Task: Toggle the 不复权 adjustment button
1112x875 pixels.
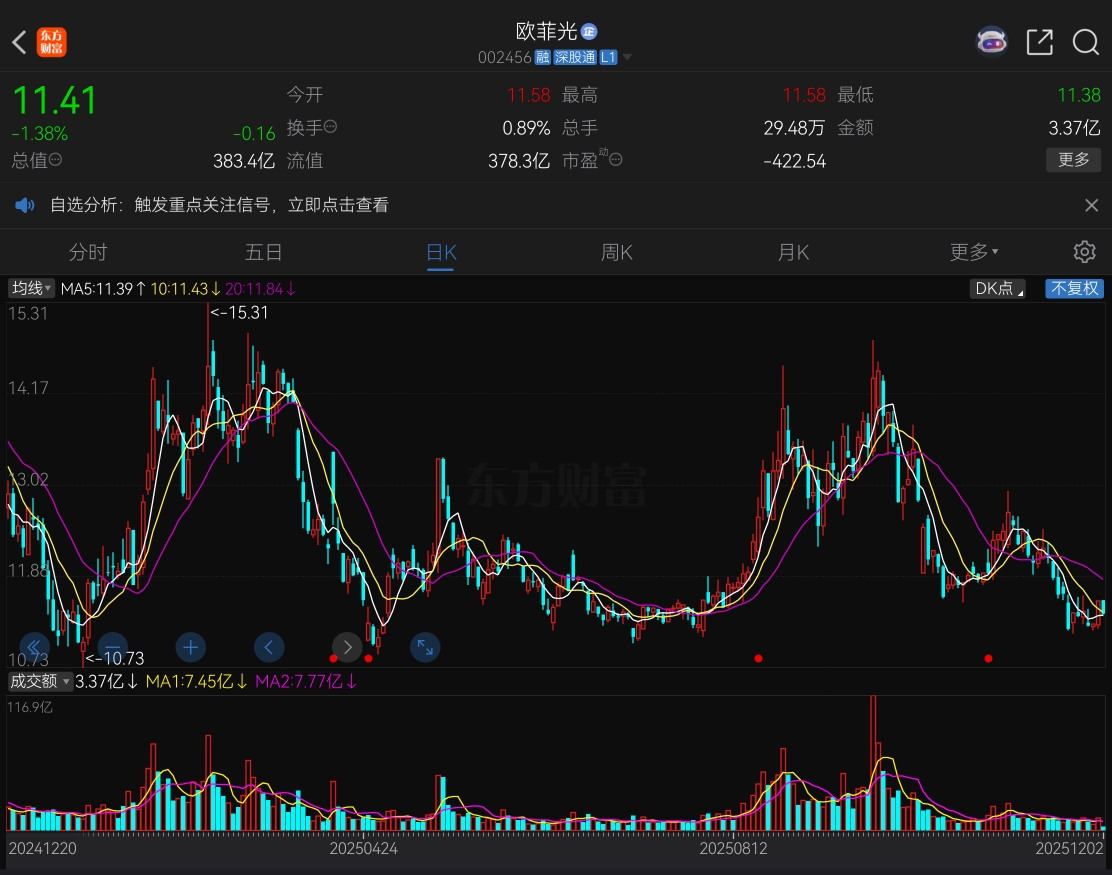Action: click(x=1074, y=289)
